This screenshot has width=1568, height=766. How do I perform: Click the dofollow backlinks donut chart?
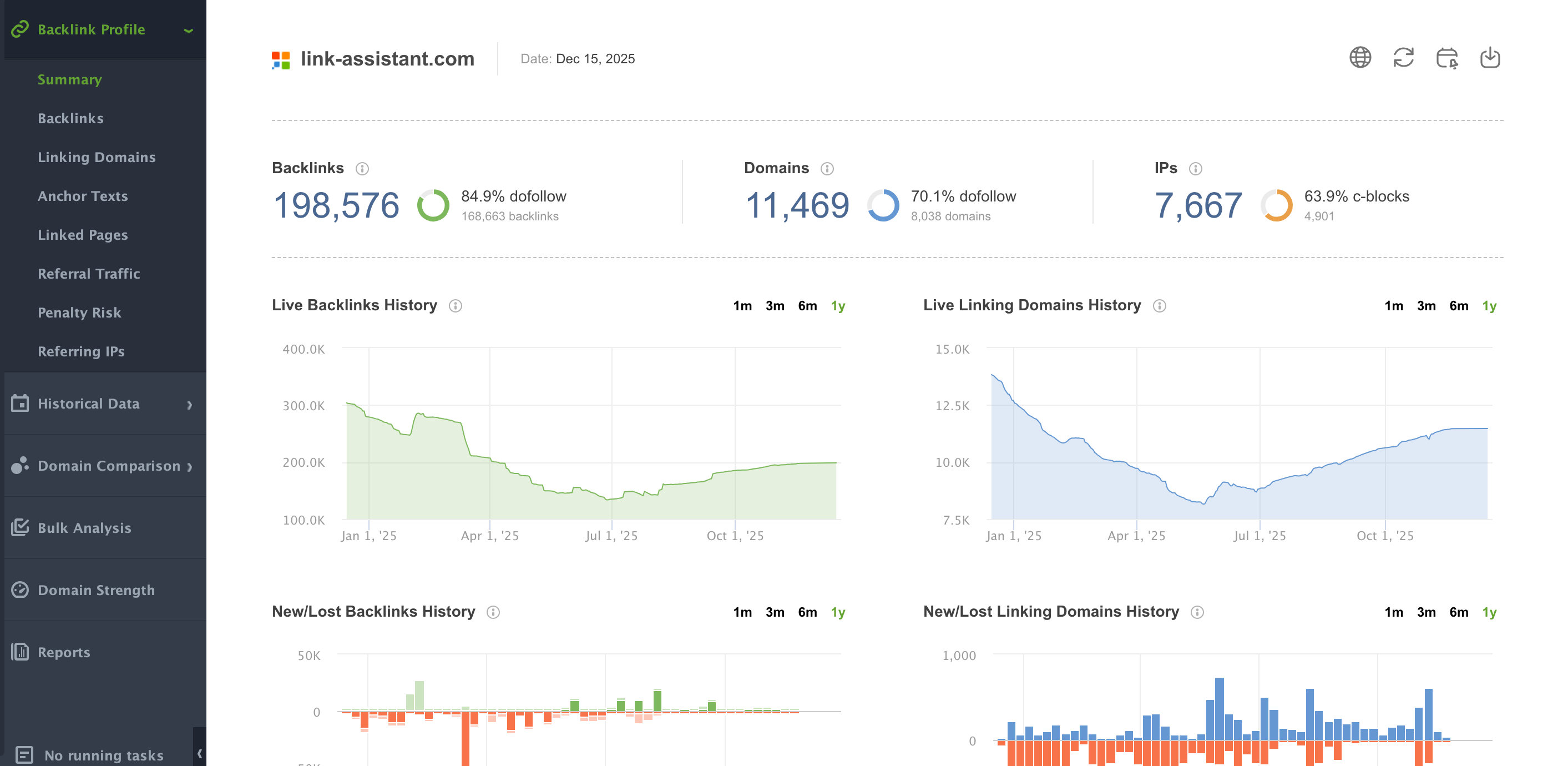click(433, 205)
